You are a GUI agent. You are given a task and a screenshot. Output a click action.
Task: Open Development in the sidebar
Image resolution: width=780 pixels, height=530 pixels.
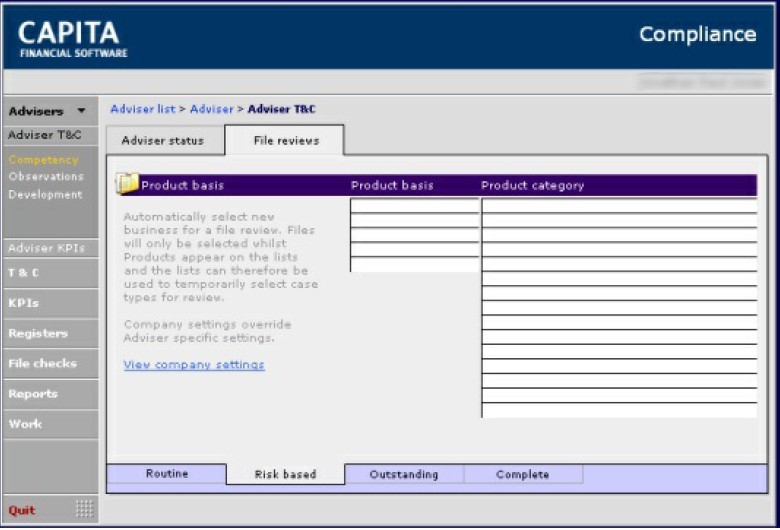[x=45, y=195]
